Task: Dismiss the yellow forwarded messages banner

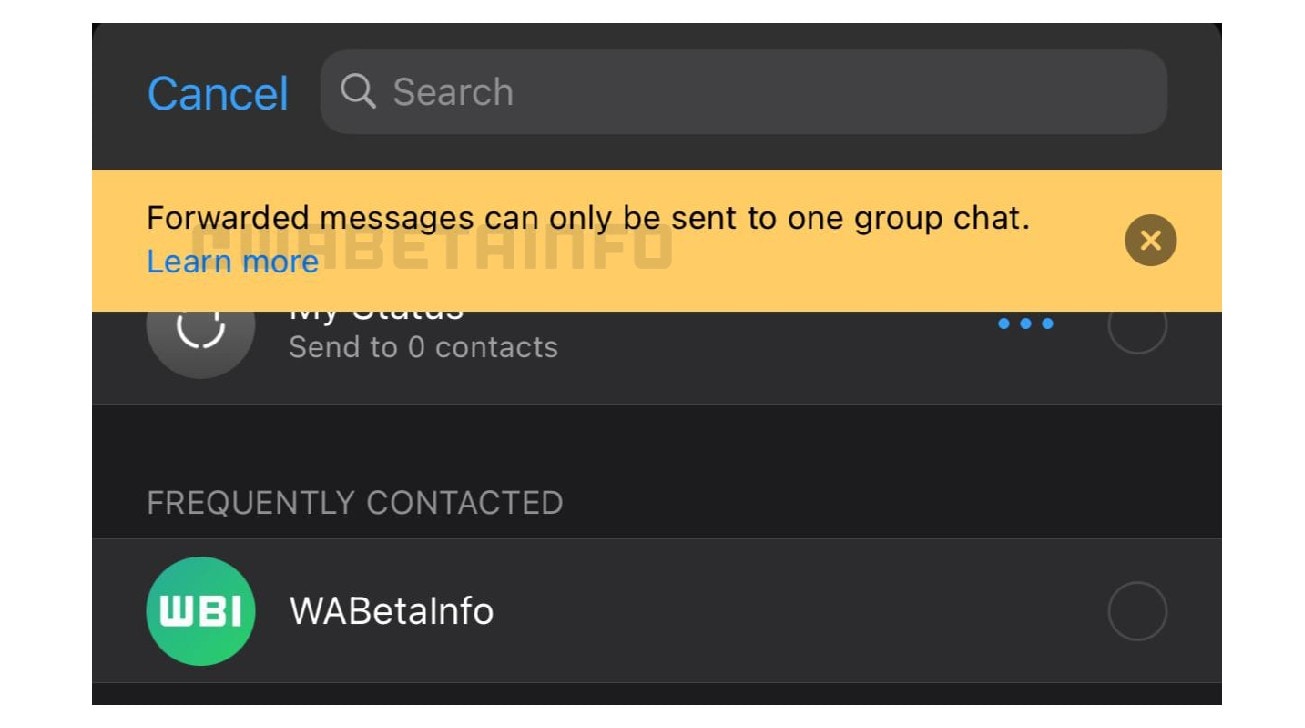Action: 1150,241
